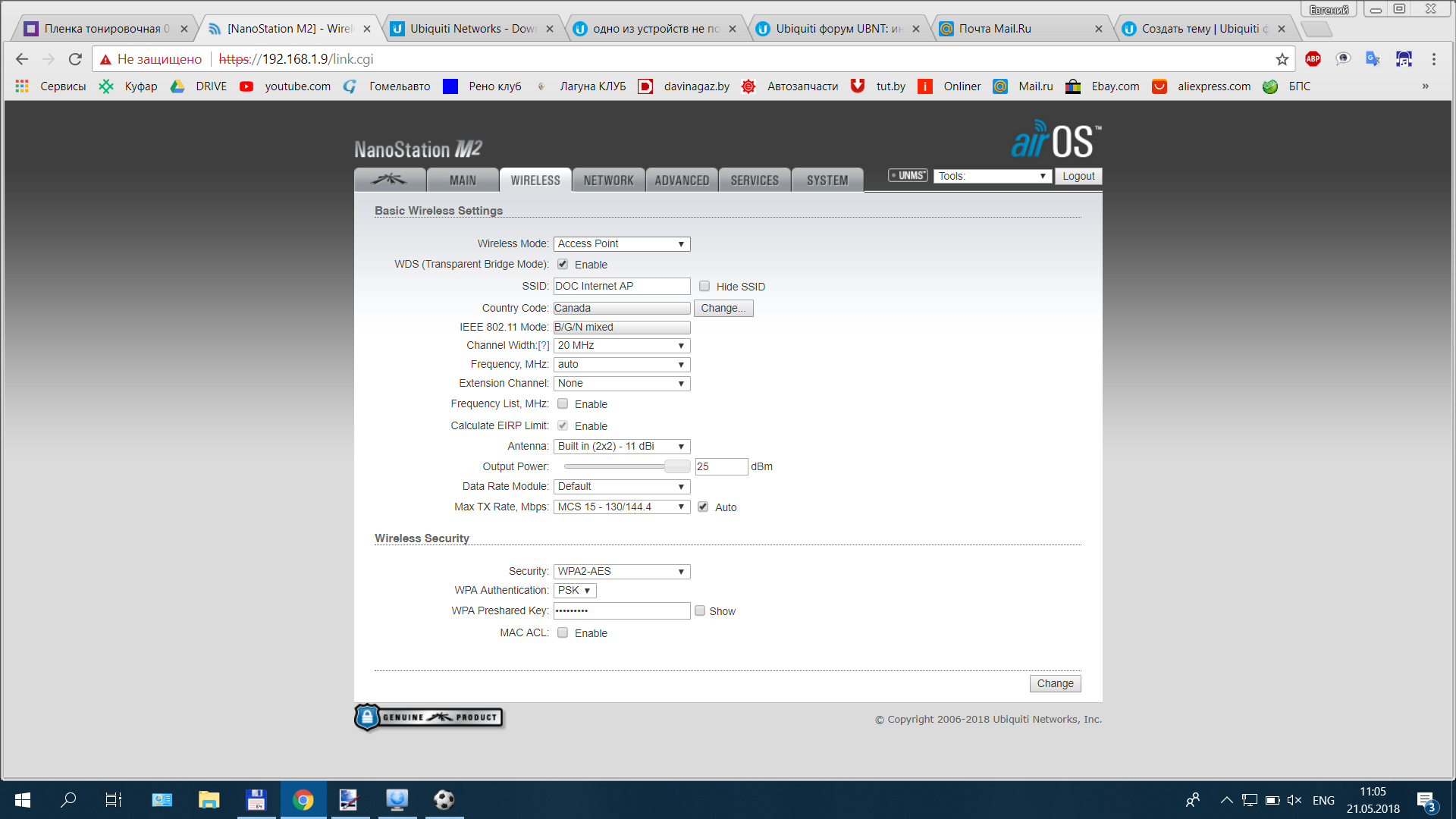Switch to the ADVANCED tab
Viewport: 1456px width, 819px height.
coord(682,180)
